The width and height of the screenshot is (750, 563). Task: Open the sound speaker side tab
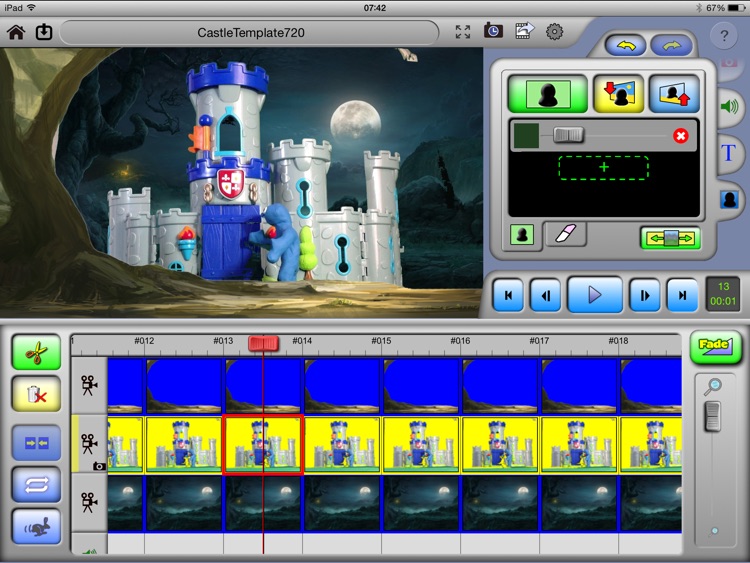coord(729,106)
